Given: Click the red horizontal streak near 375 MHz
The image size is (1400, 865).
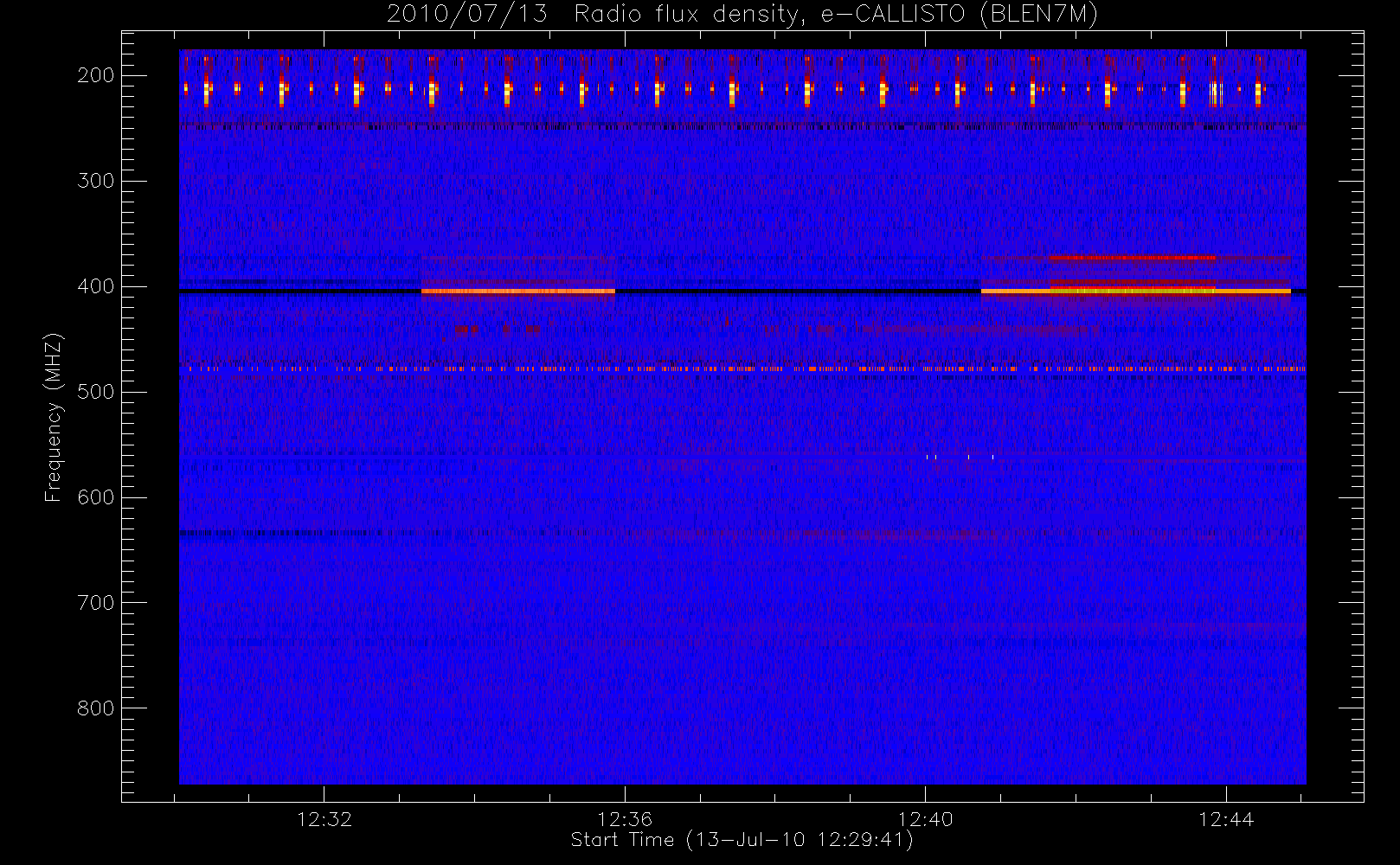Looking at the screenshot, I should (x=1132, y=258).
